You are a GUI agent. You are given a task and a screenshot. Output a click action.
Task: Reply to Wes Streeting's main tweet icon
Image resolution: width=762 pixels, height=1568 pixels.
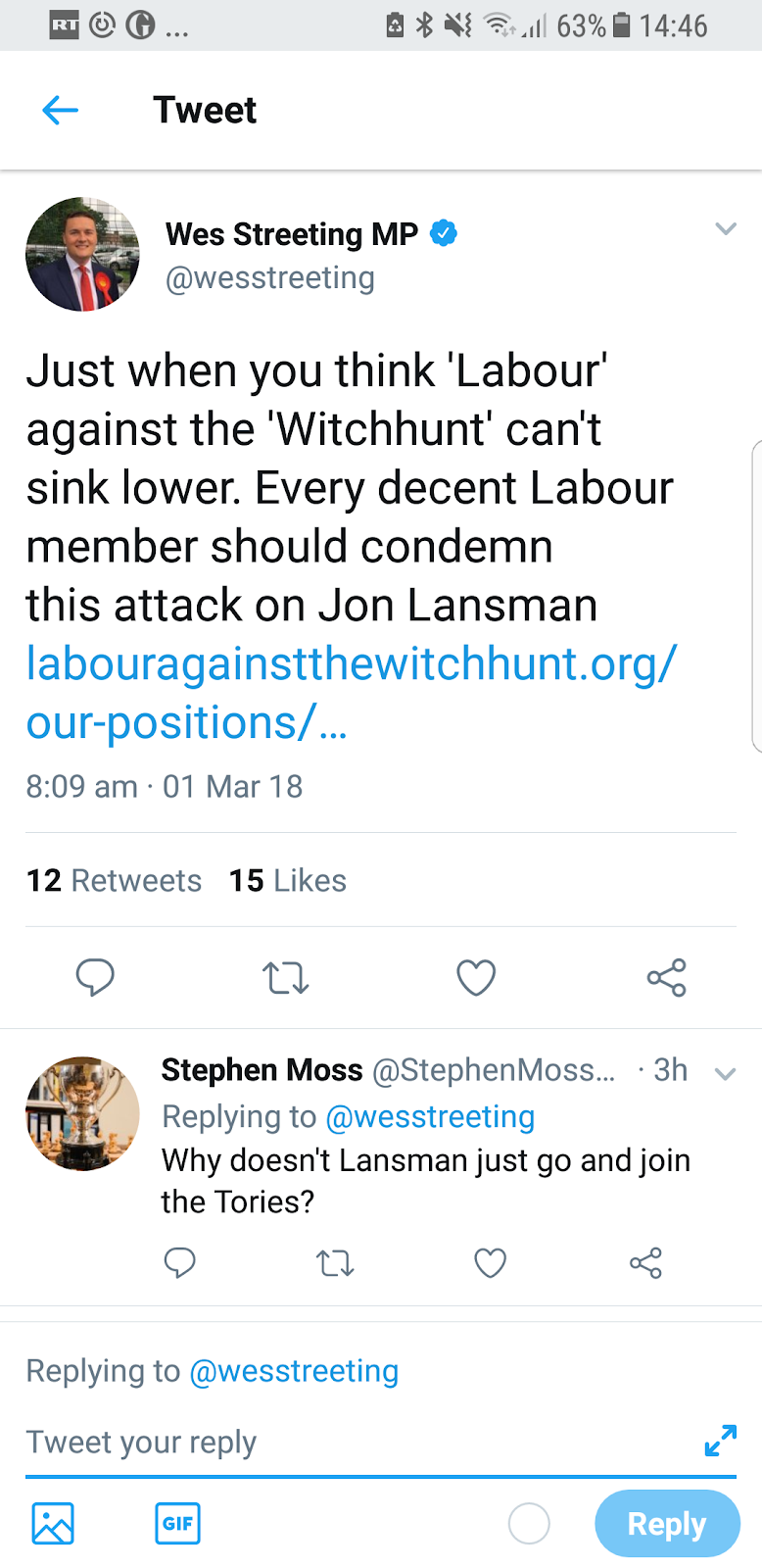(95, 977)
